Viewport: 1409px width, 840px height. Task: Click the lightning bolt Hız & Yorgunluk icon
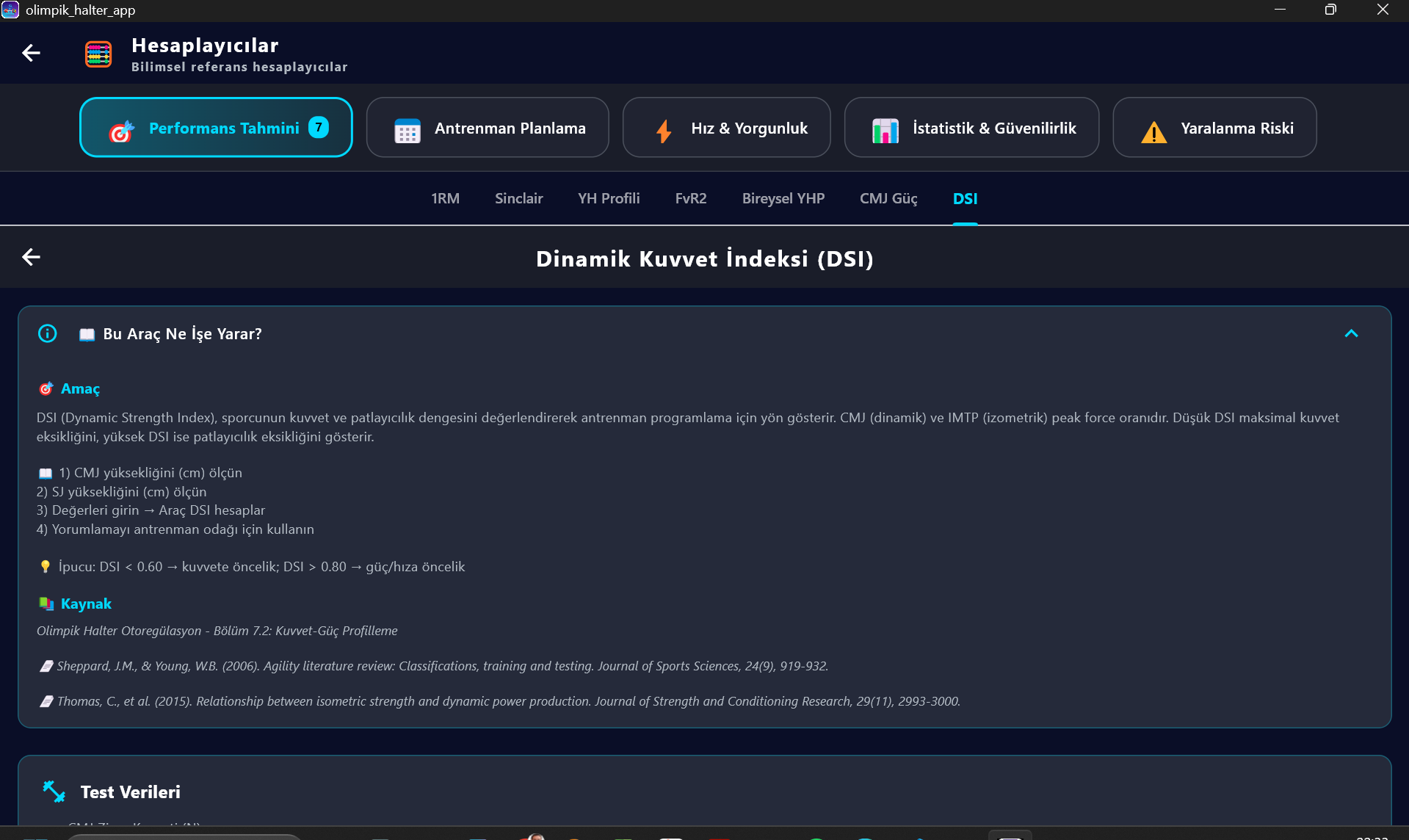point(664,129)
